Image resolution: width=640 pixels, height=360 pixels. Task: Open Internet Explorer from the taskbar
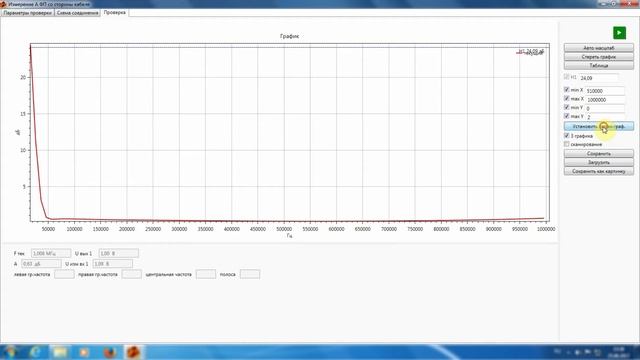[36, 352]
